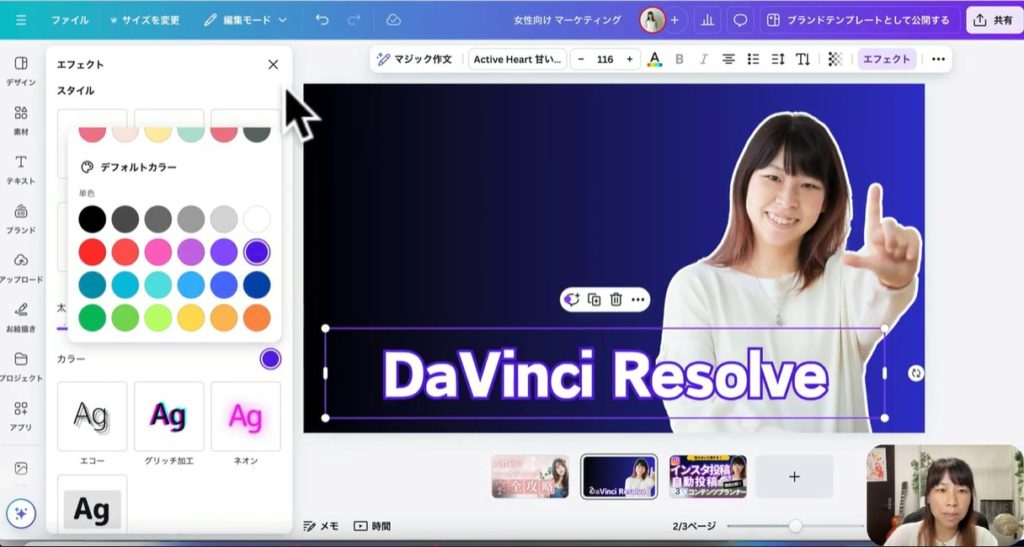The height and width of the screenshot is (547, 1024).
Task: Open the text color picker icon
Action: click(x=654, y=59)
